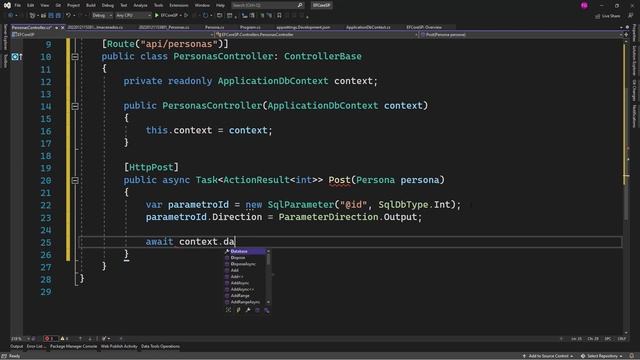The image size is (640, 360).
Task: Click the feedback icon beside Live Share
Action: (x=631, y=16)
